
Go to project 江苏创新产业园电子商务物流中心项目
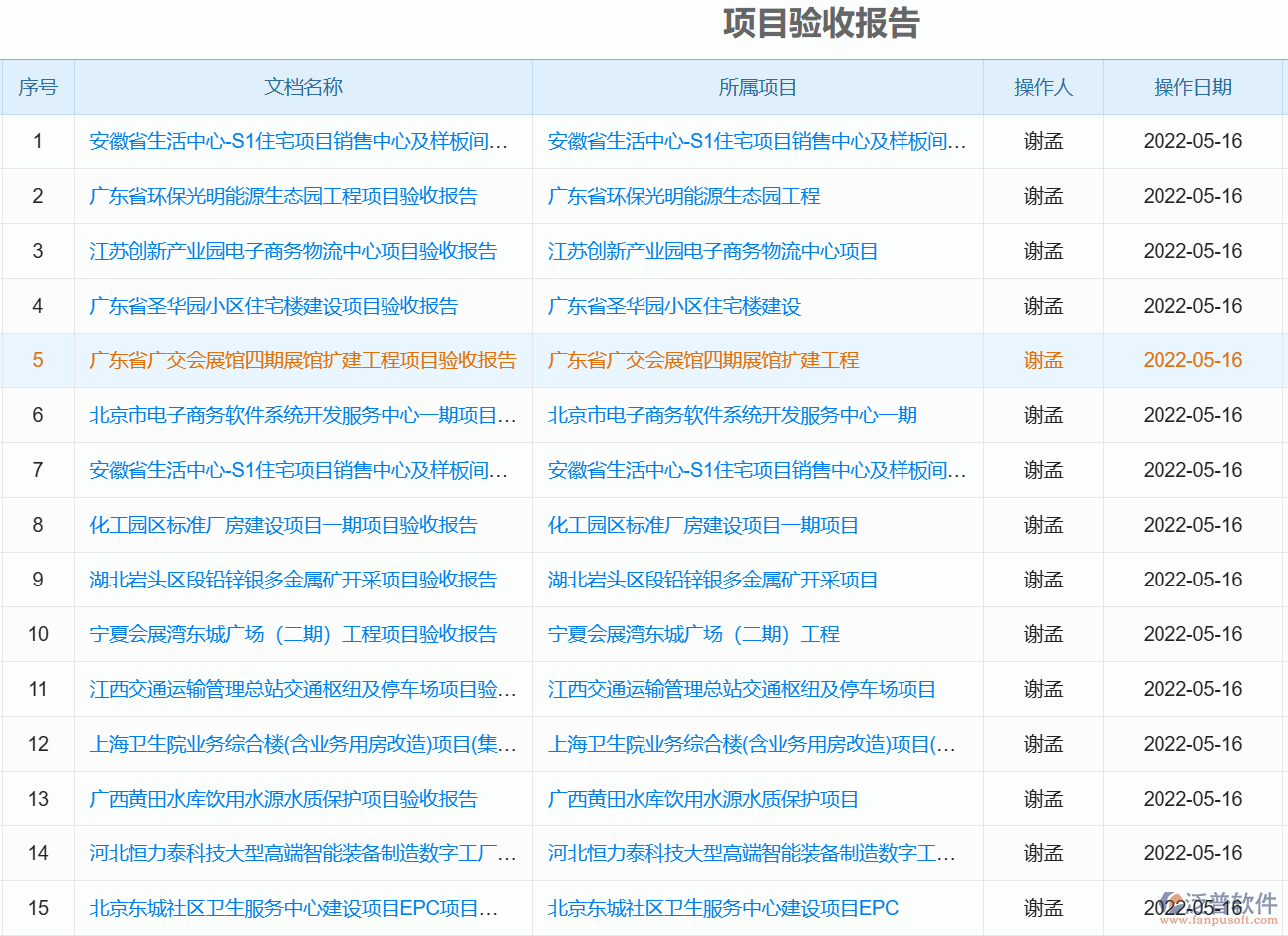(712, 251)
